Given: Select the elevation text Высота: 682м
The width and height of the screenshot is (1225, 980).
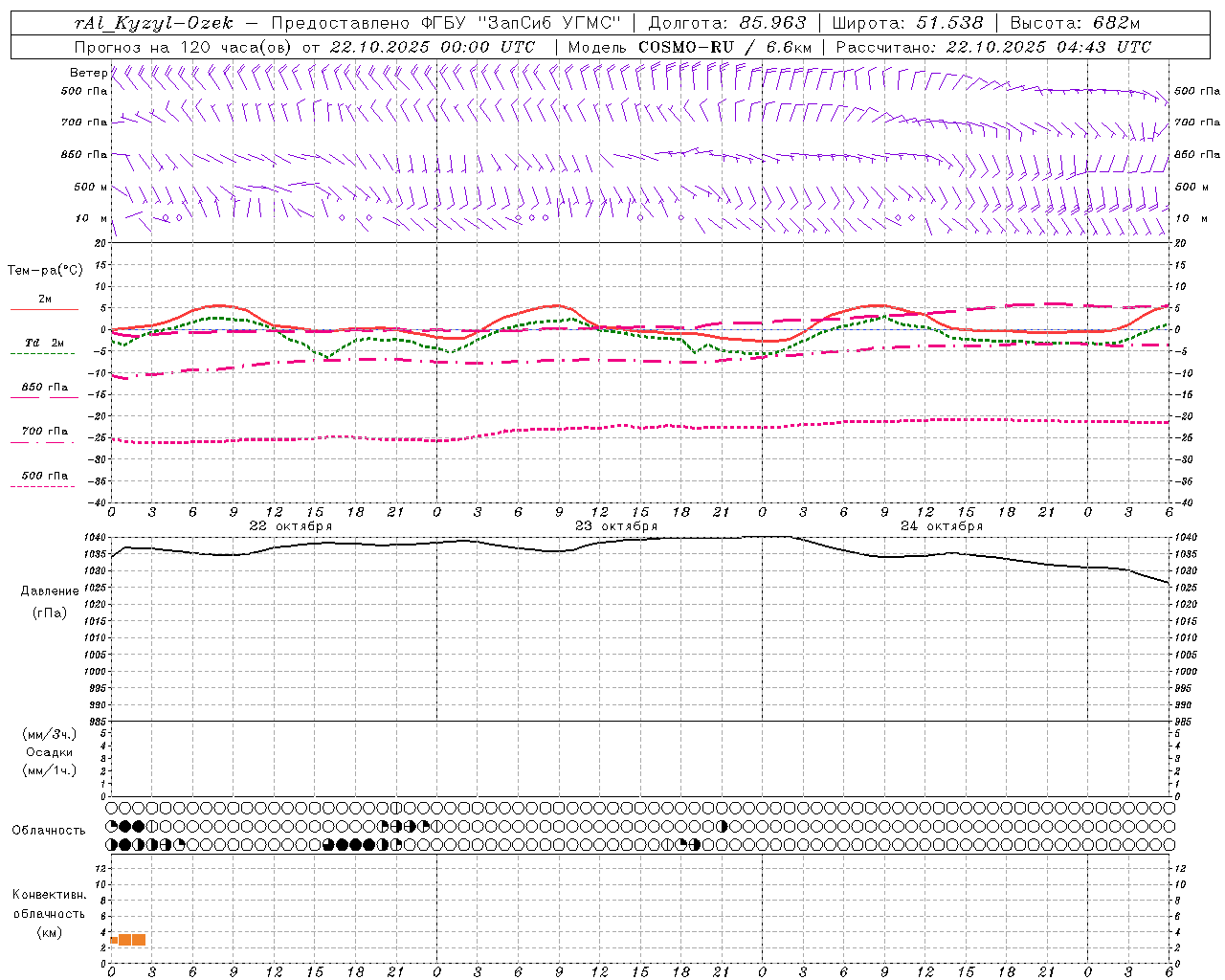Looking at the screenshot, I should pos(1075,23).
